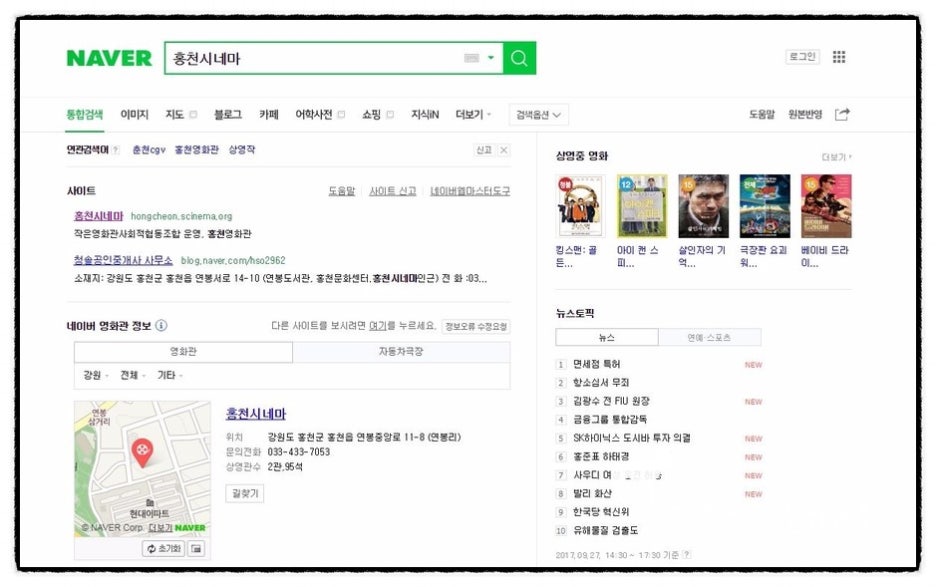Click related search 상영작
Viewport: 936px width, 587px height.
242,150
